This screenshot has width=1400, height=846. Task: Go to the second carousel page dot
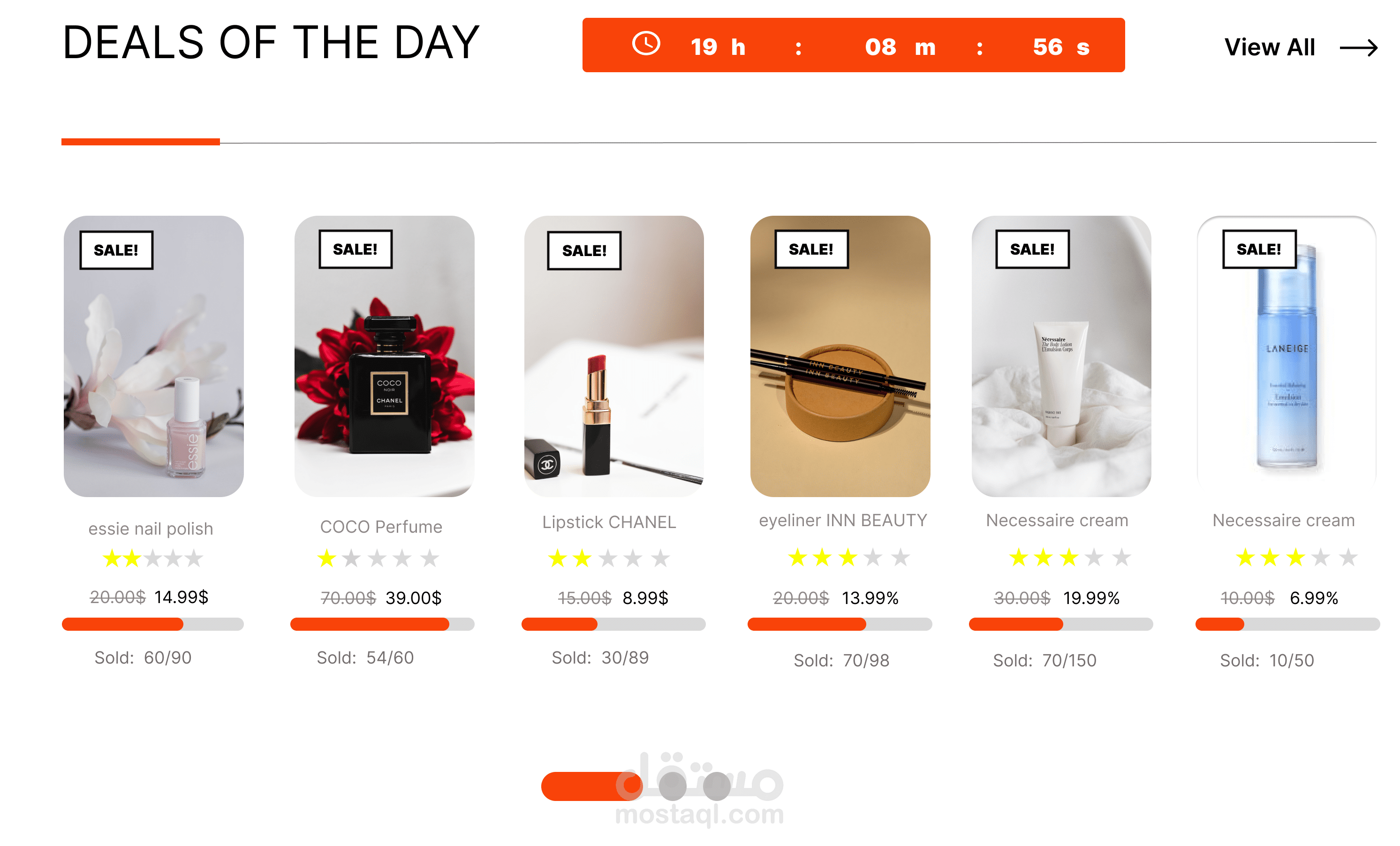click(x=673, y=786)
